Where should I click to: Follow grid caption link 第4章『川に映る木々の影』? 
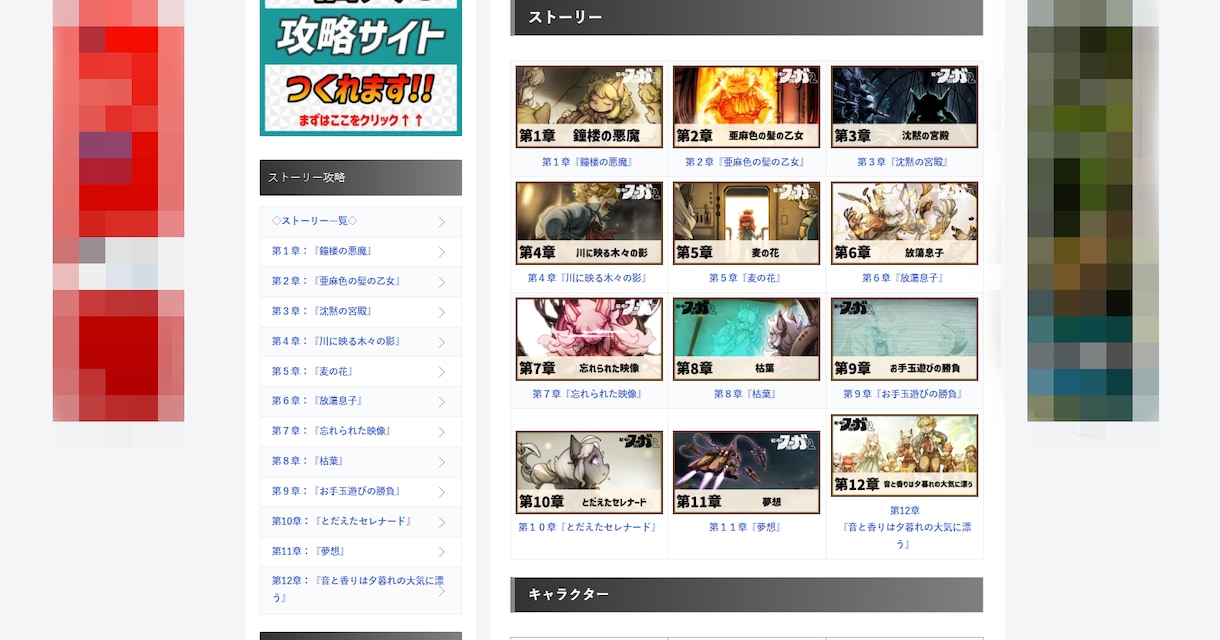point(589,278)
